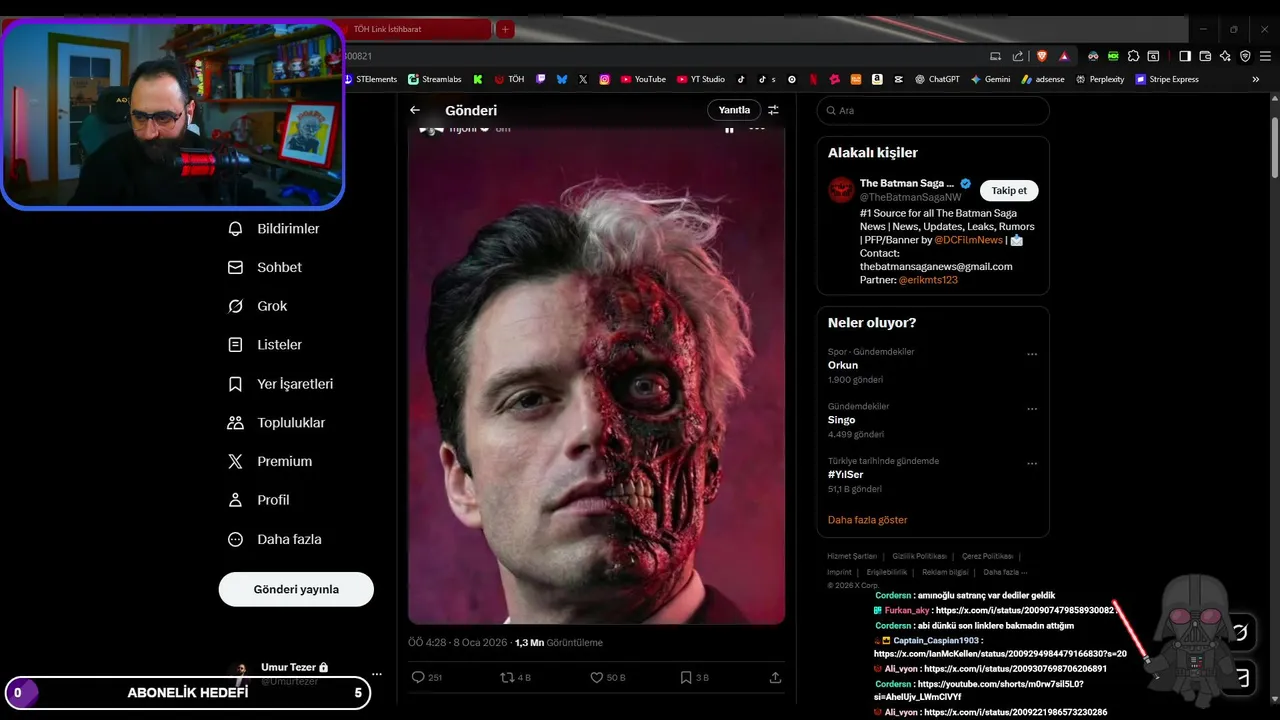Screen dimensions: 1280x720
Task: Open Gizlilik Politikası footer link
Action: tap(919, 556)
